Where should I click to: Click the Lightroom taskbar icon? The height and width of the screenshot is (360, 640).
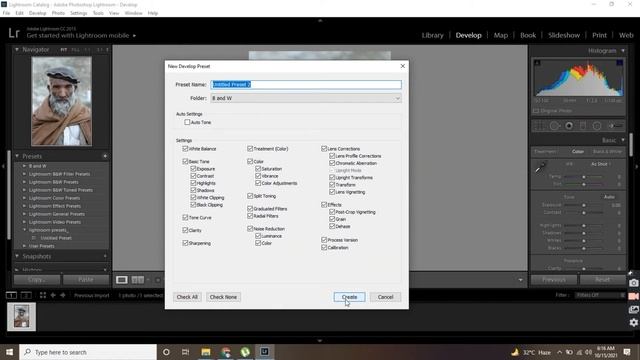tap(264, 351)
